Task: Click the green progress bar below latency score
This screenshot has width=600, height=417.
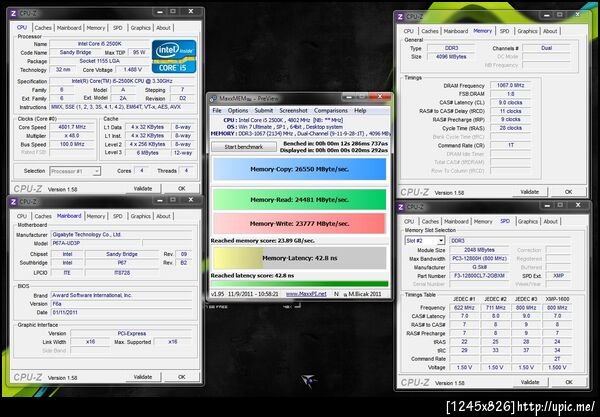Action: click(x=299, y=284)
